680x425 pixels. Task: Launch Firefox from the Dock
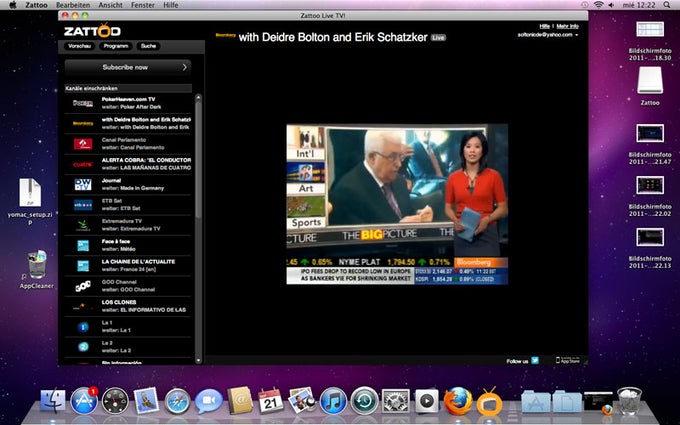tap(458, 400)
